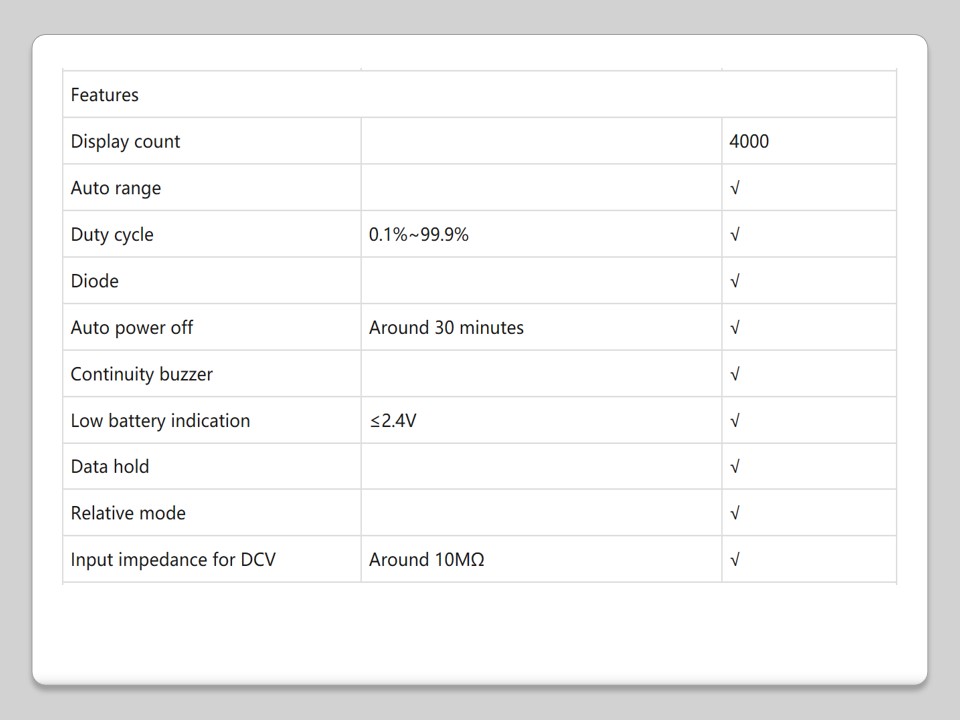Select the "Continuity buzzer" feature label

click(x=142, y=374)
